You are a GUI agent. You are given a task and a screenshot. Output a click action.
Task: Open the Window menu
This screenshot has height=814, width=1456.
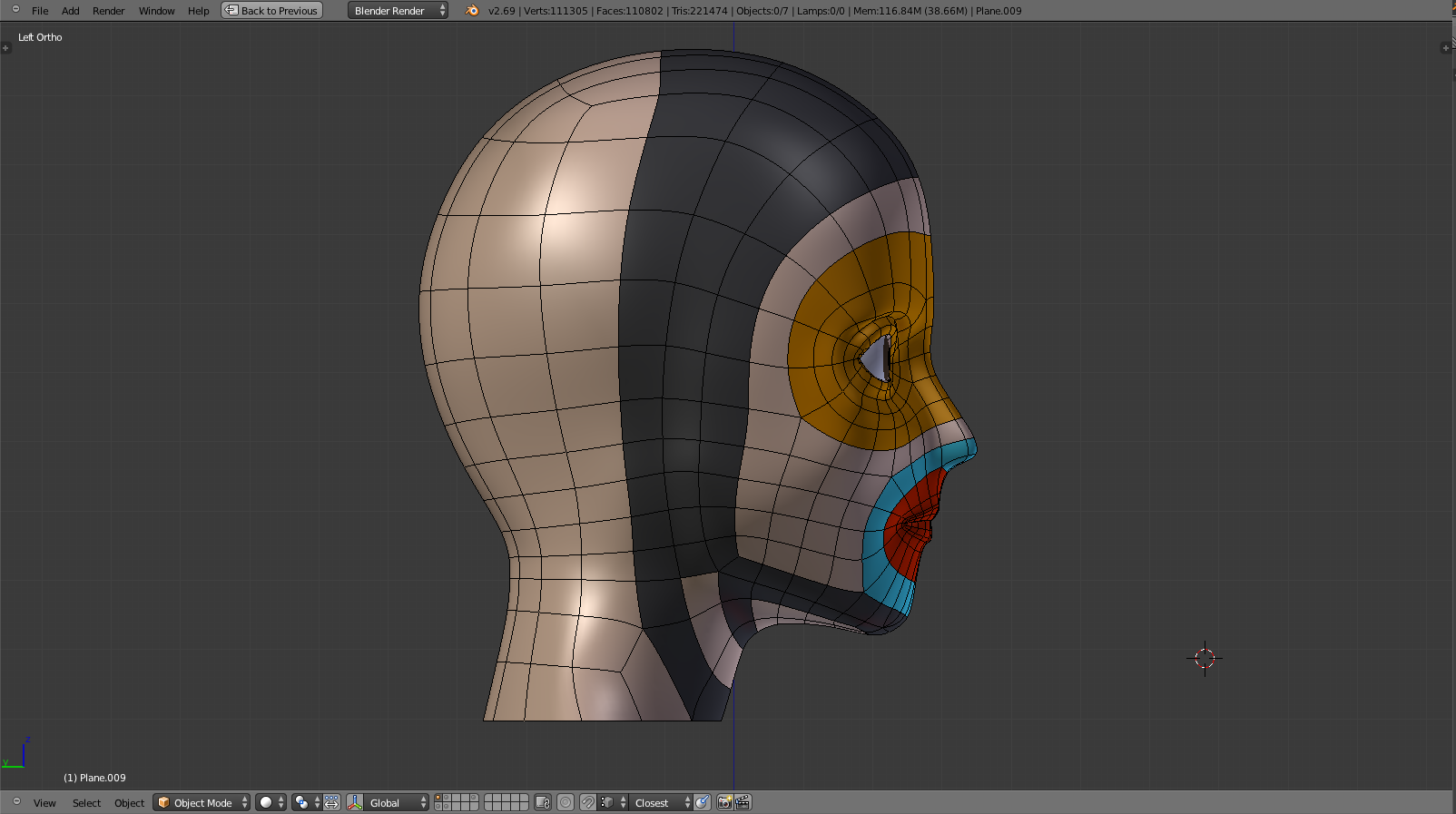pos(156,11)
